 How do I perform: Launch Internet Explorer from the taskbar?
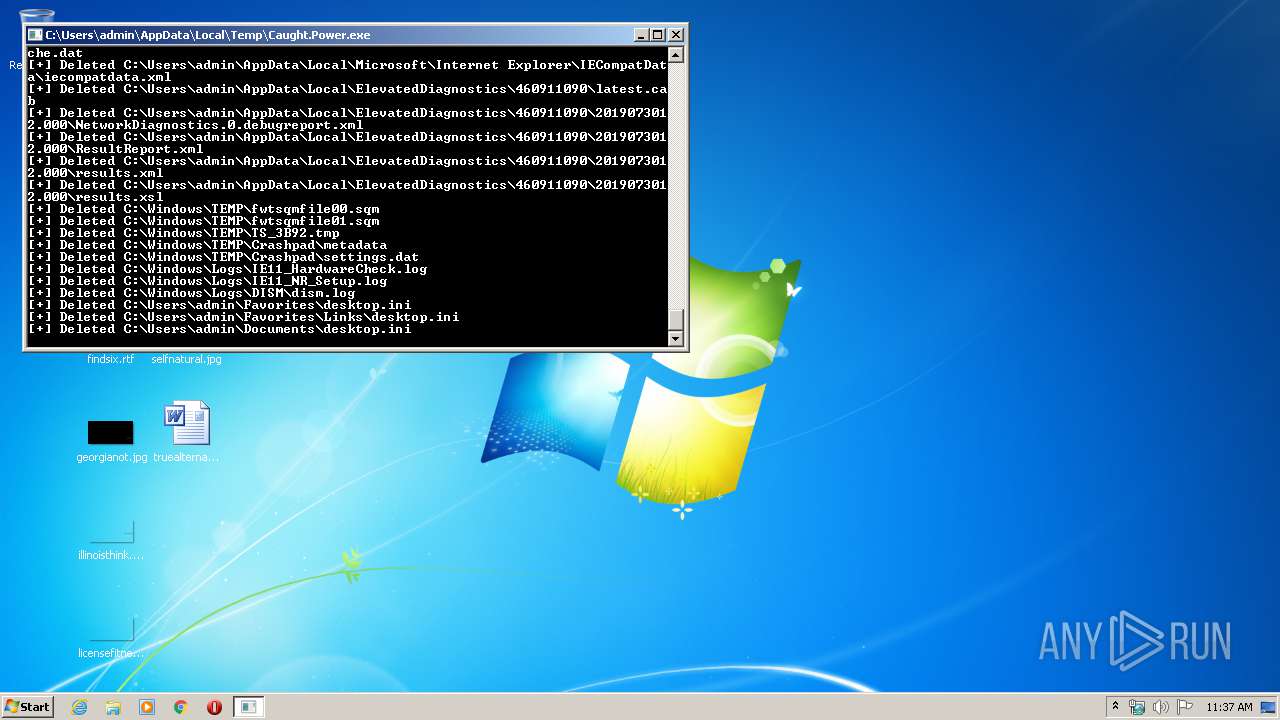point(80,707)
